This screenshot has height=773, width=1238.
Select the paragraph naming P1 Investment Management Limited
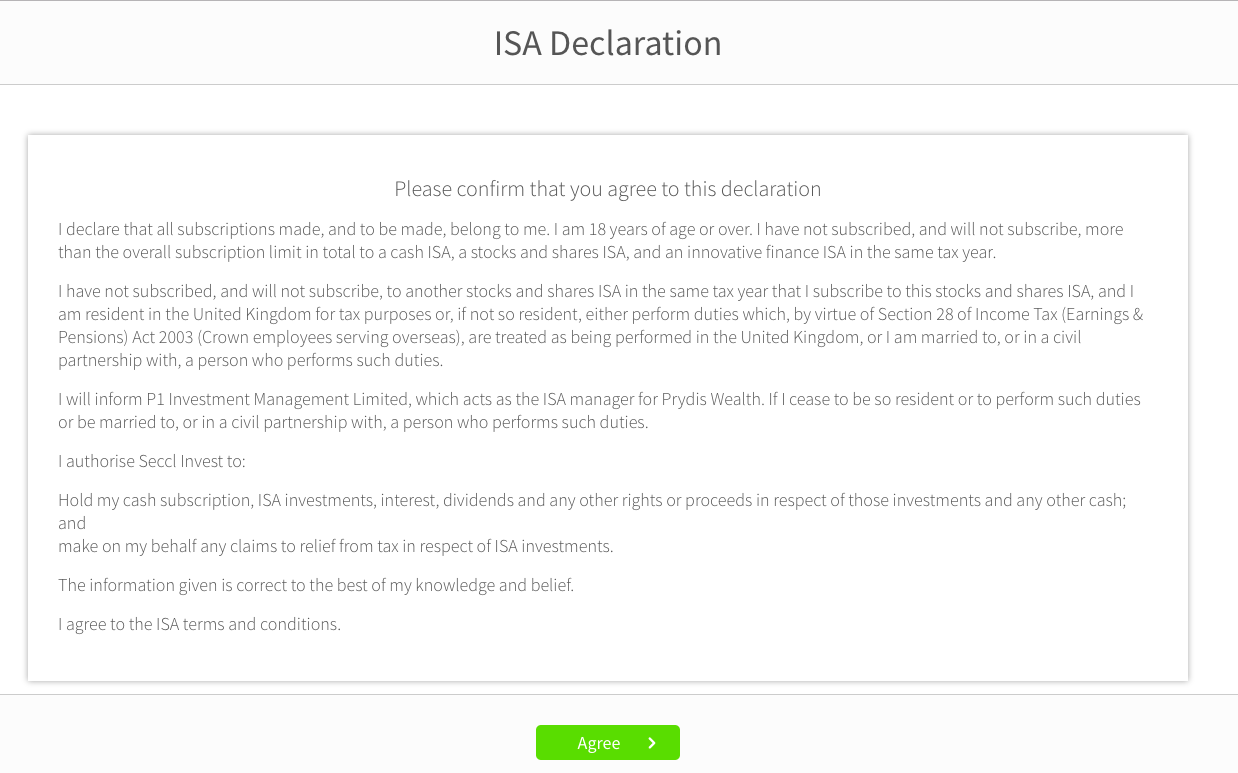(599, 410)
